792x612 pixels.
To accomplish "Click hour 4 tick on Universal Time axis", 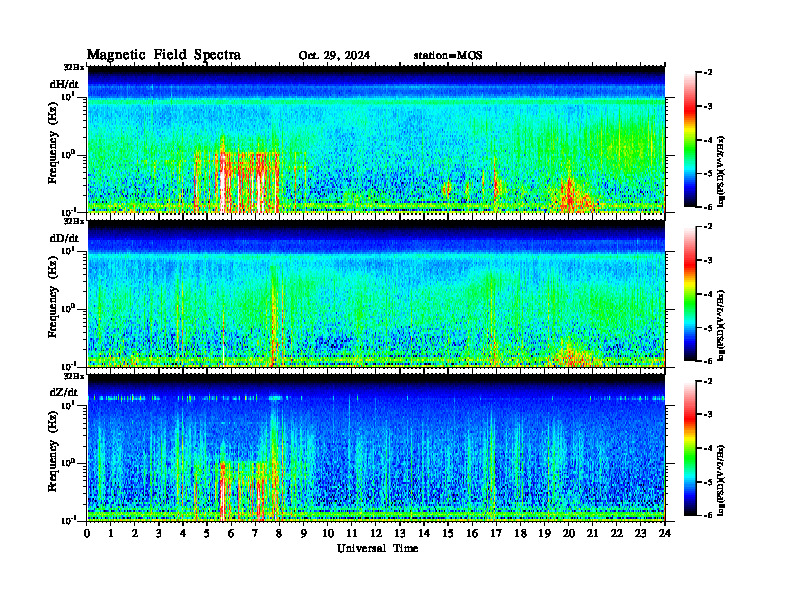I will (183, 534).
